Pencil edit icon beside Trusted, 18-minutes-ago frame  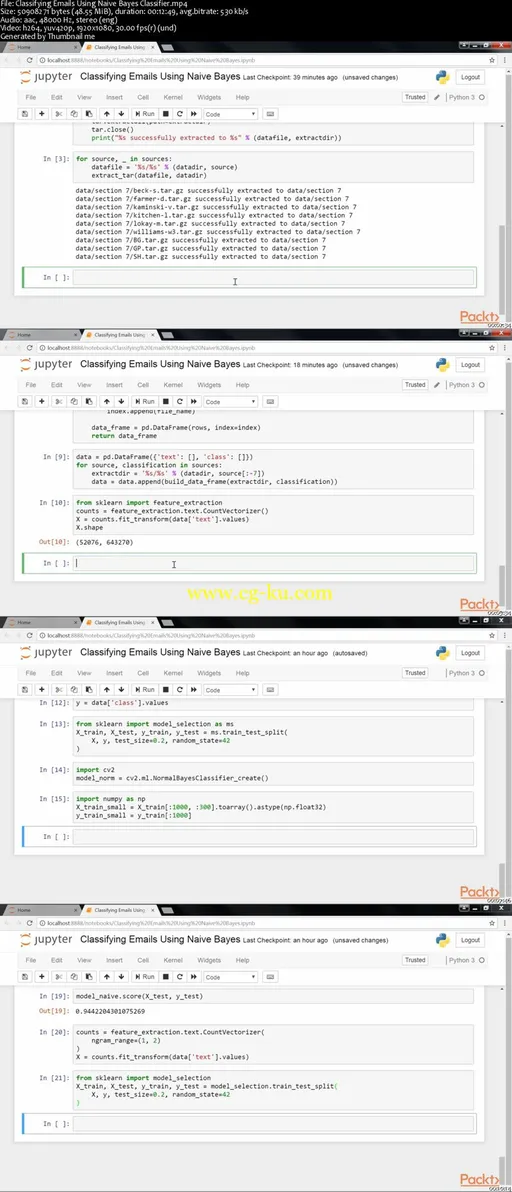437,385
